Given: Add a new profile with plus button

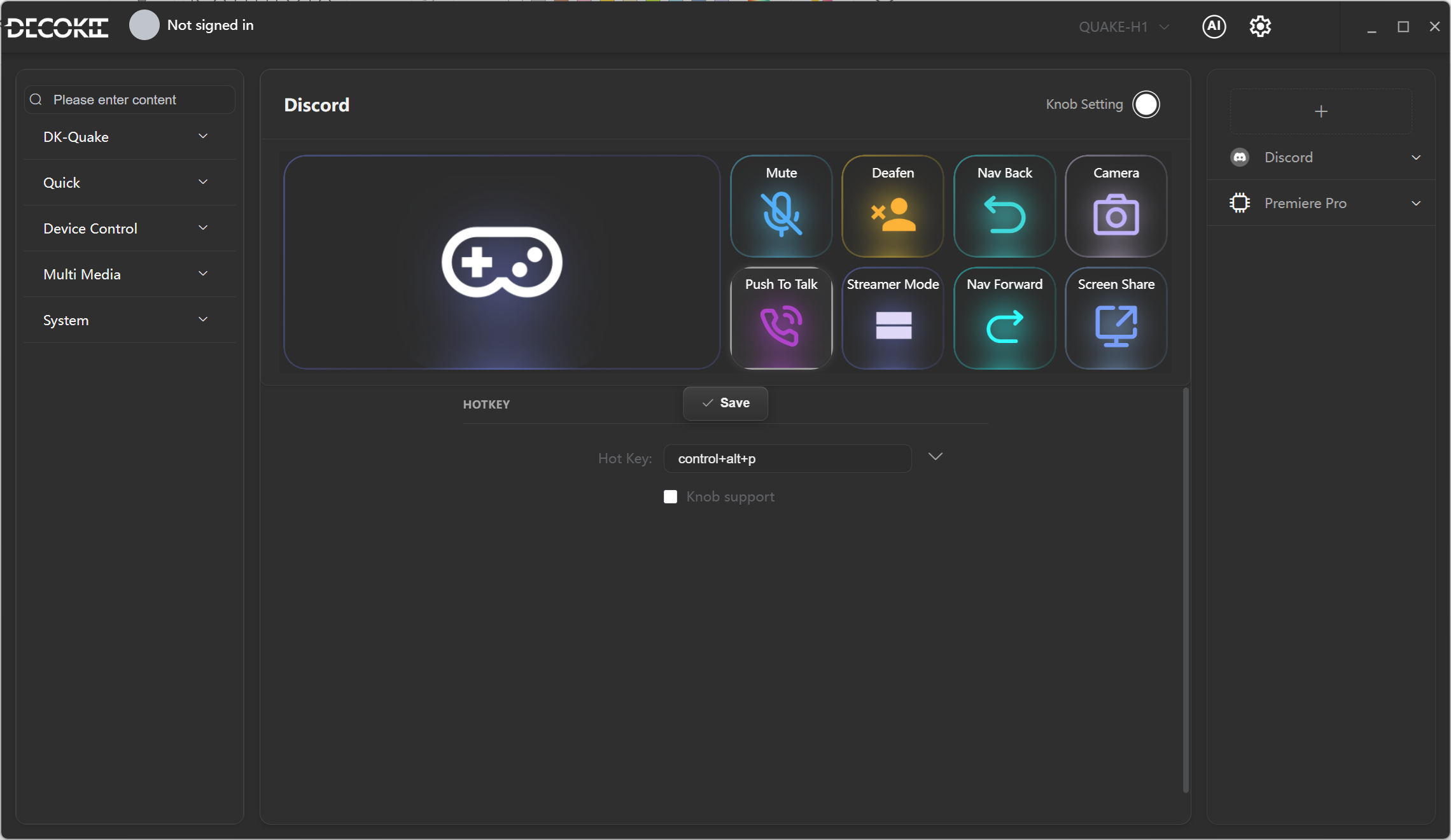Looking at the screenshot, I should coord(1321,111).
